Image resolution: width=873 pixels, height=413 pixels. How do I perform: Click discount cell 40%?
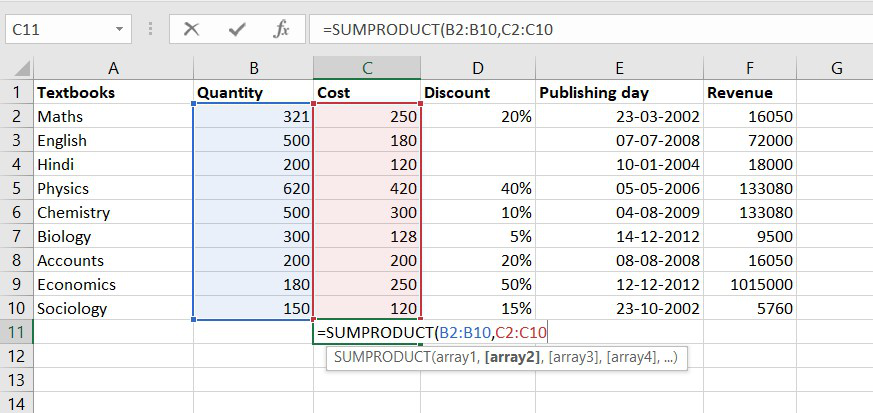[478, 188]
